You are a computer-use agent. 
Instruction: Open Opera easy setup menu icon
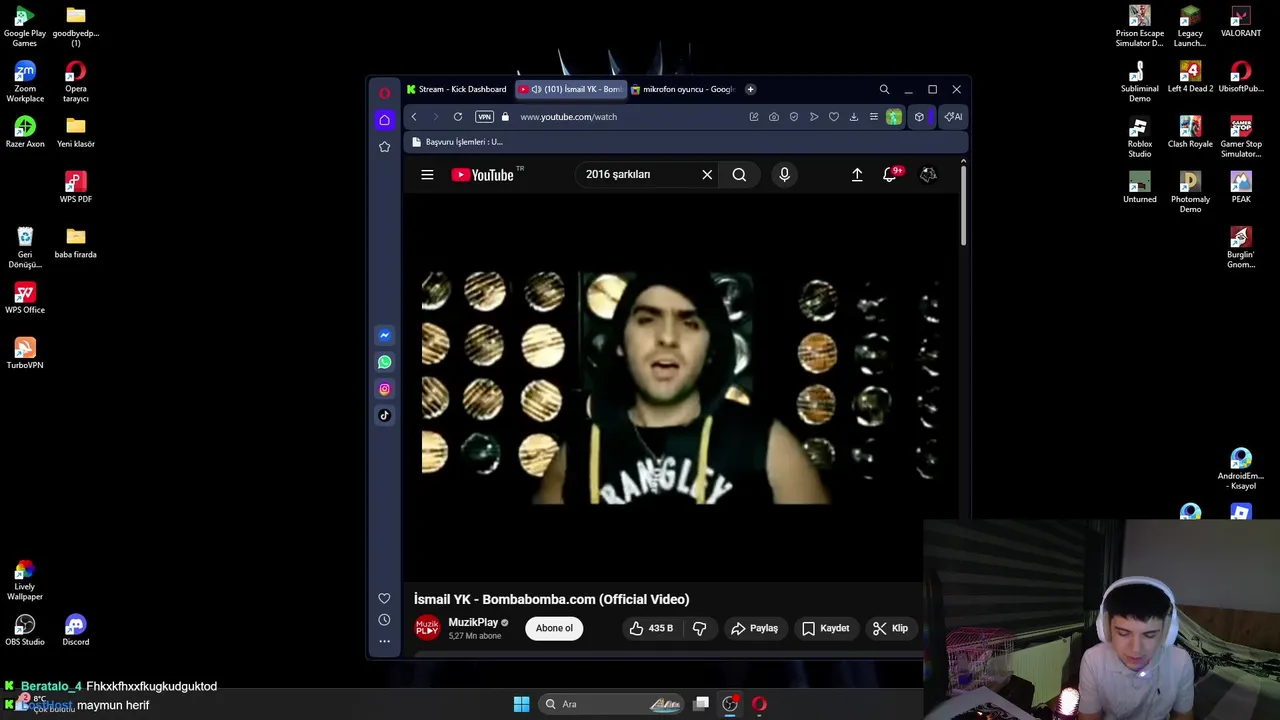tap(874, 117)
